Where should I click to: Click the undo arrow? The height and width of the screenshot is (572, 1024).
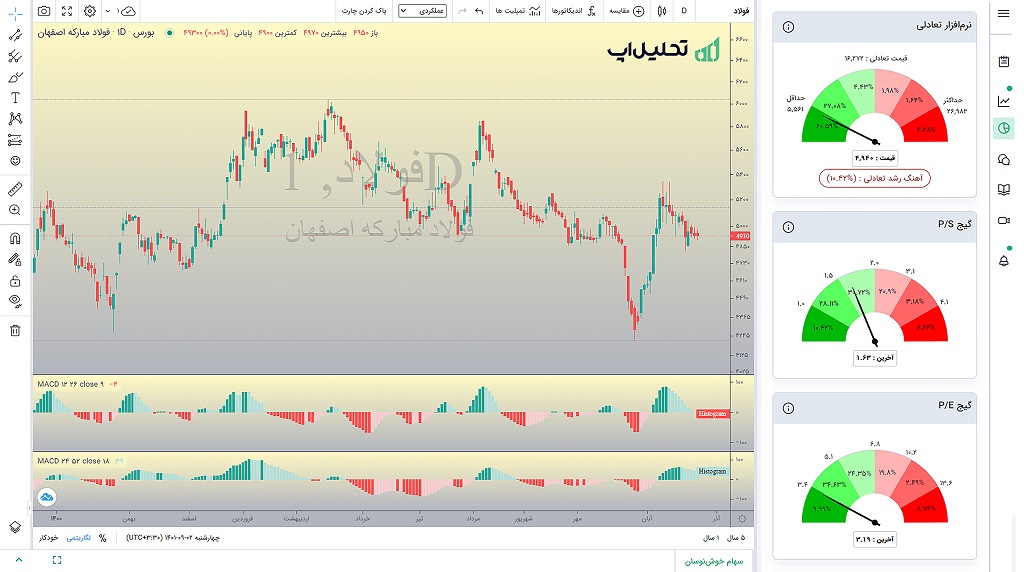tap(479, 11)
